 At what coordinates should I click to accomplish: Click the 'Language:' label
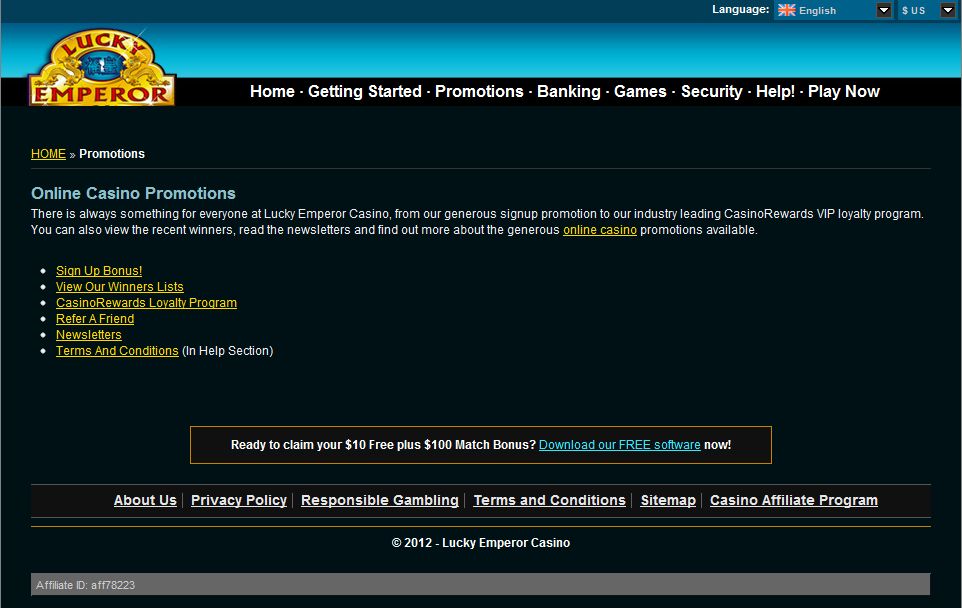click(741, 9)
